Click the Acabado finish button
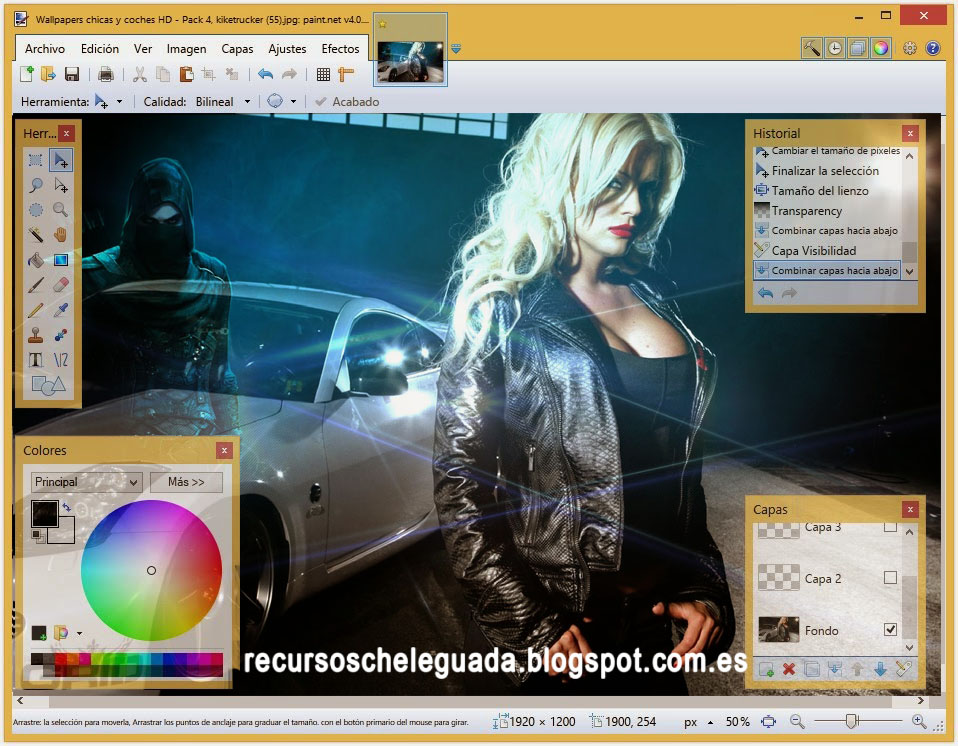 (x=347, y=101)
